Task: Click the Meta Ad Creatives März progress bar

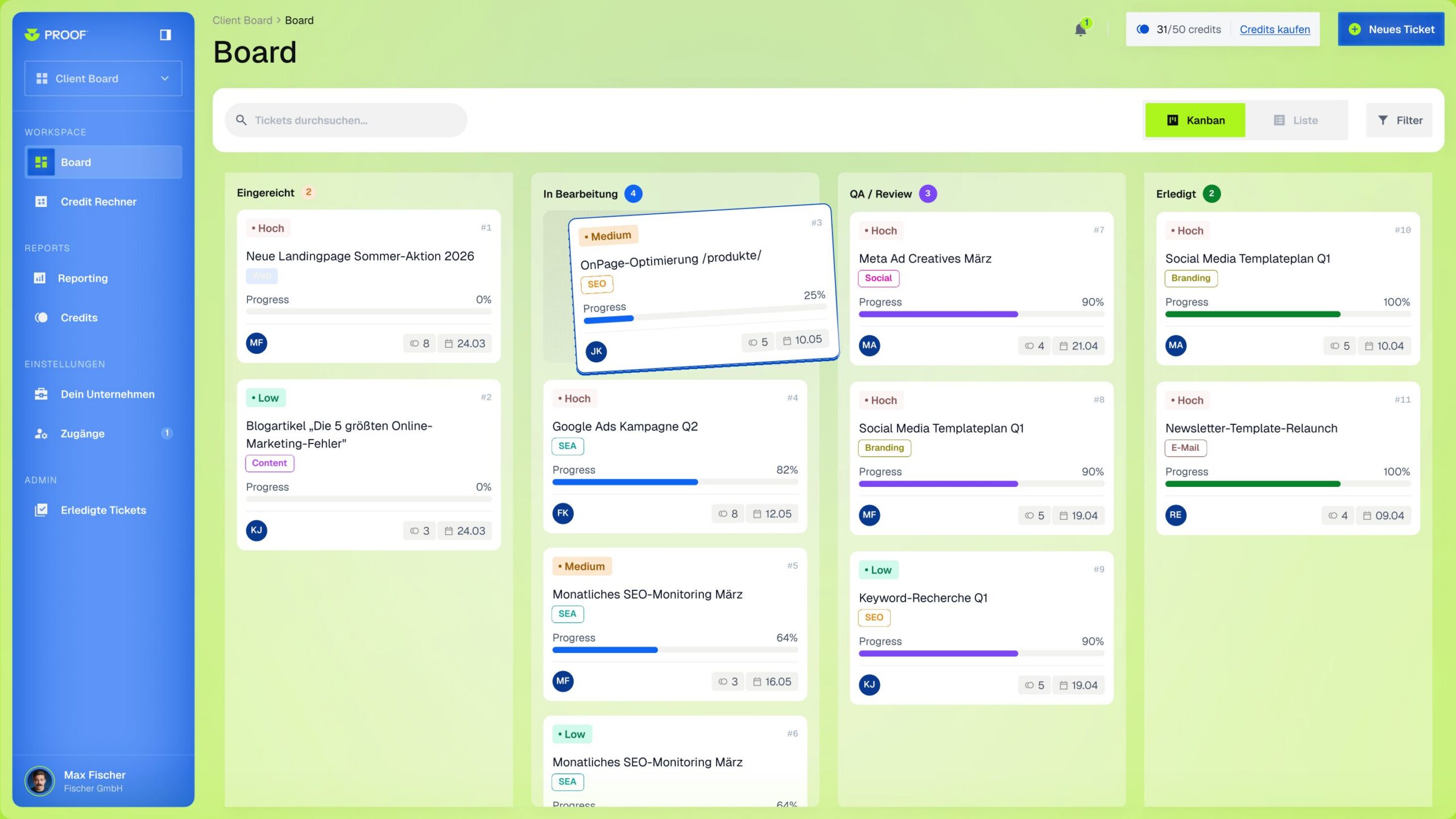Action: click(x=981, y=314)
